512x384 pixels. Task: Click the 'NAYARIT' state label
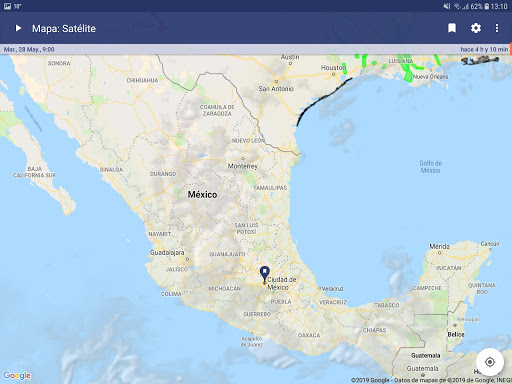[160, 234]
